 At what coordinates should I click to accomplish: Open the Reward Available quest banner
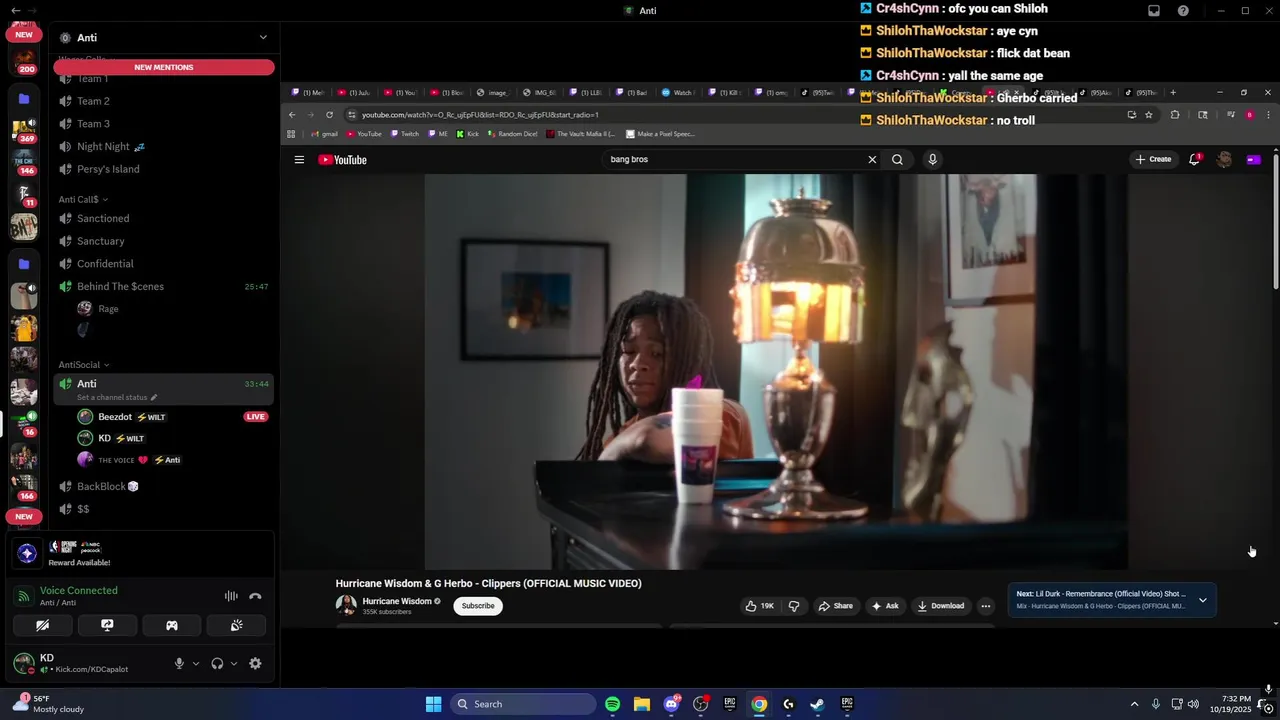point(140,553)
